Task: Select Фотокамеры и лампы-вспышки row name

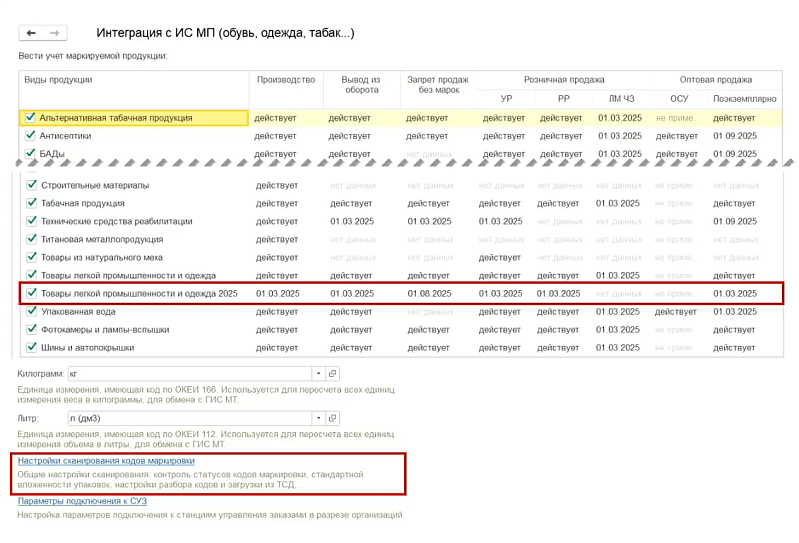Action: click(x=105, y=330)
